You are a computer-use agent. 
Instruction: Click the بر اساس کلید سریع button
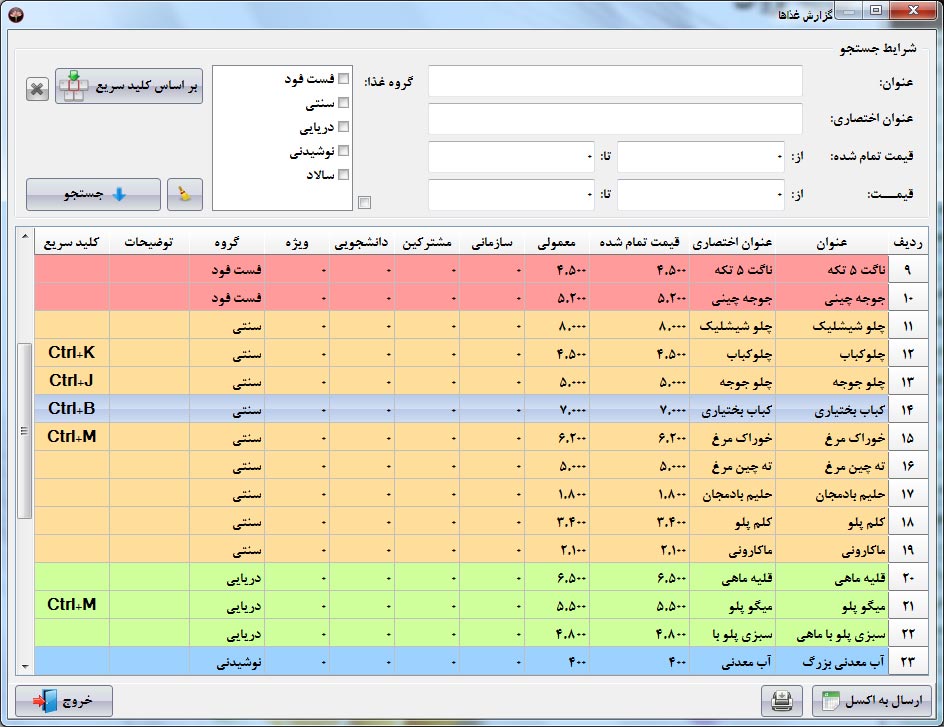click(129, 88)
